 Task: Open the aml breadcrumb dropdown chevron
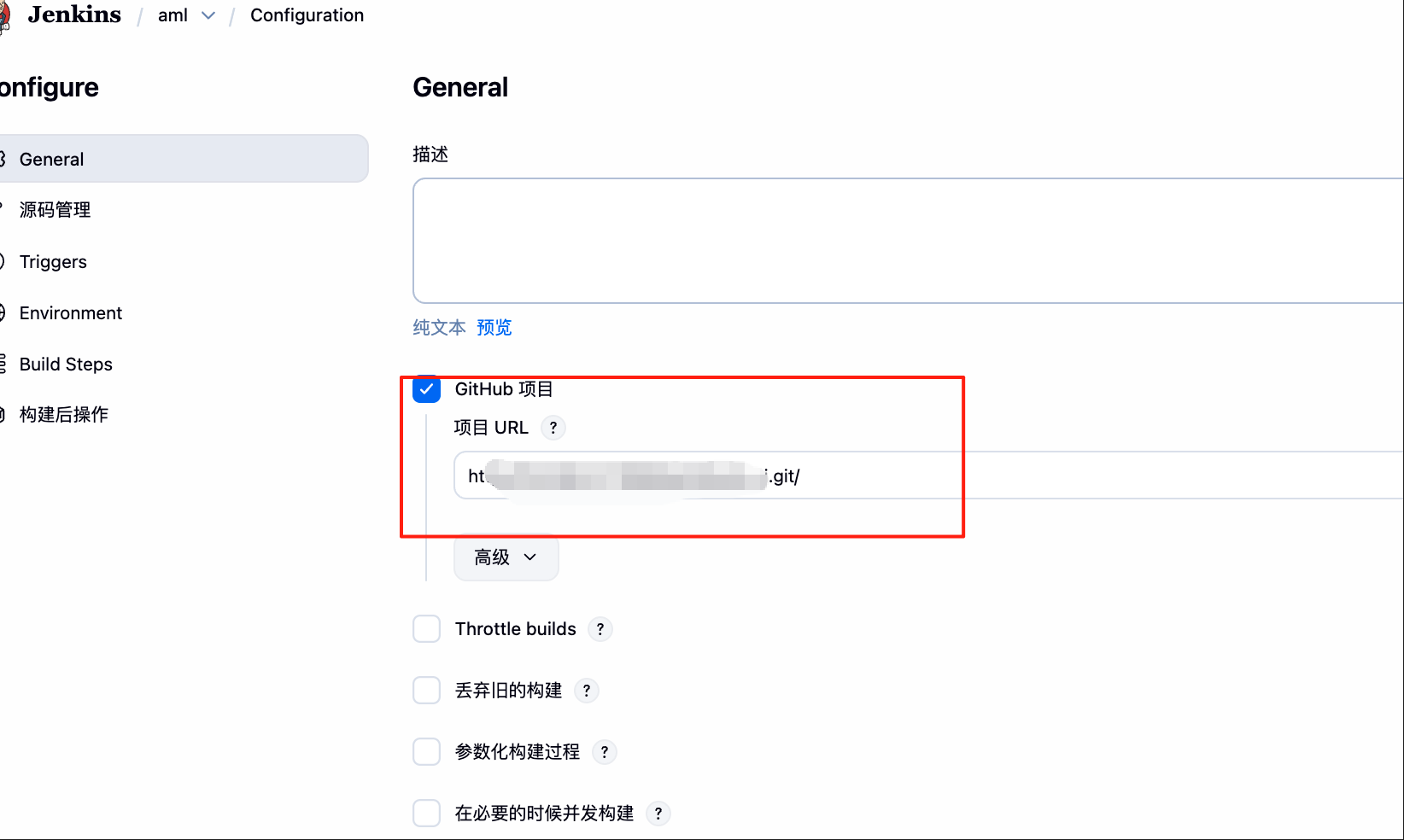pos(208,15)
